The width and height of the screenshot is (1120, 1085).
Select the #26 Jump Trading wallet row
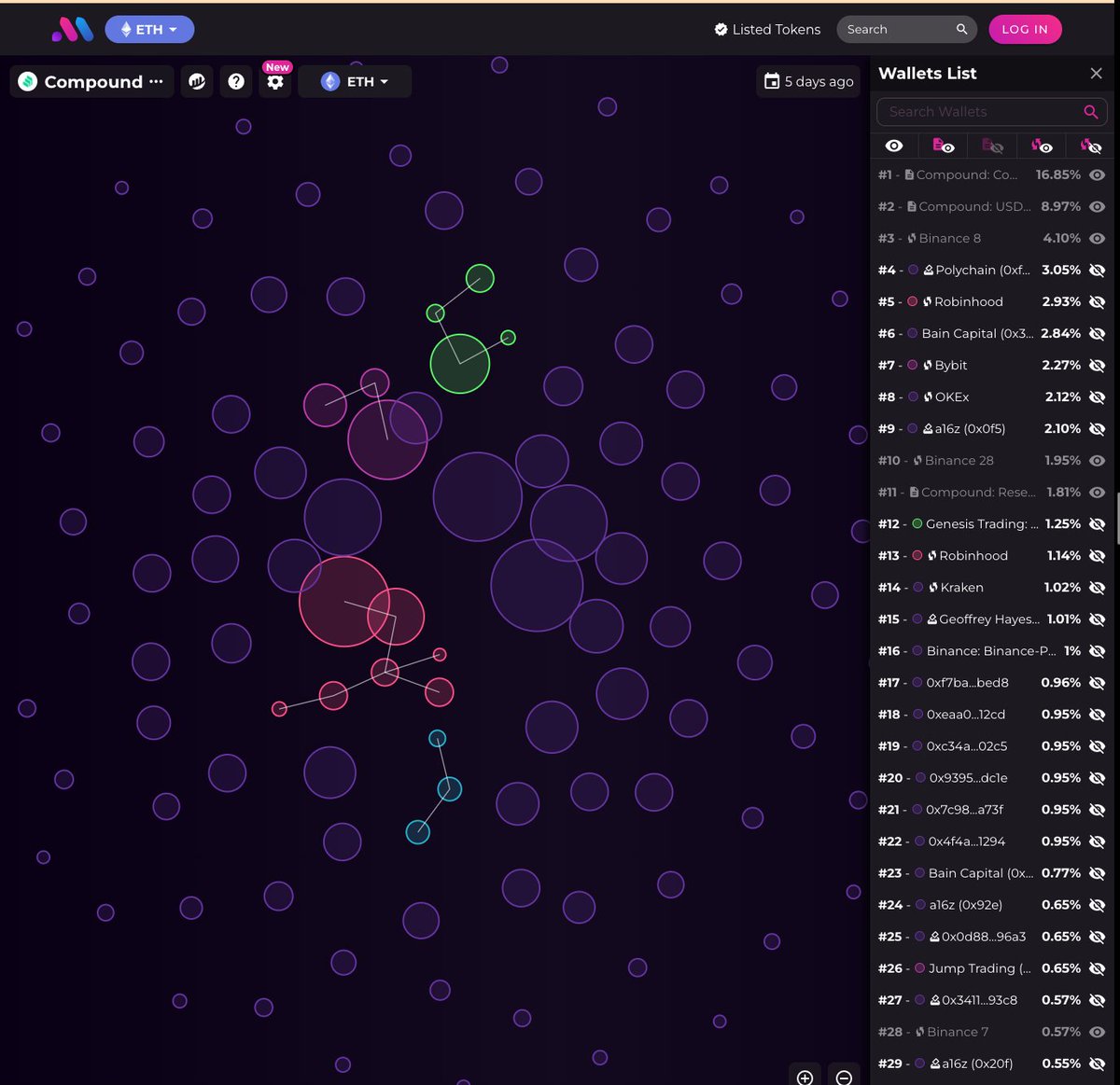point(991,967)
